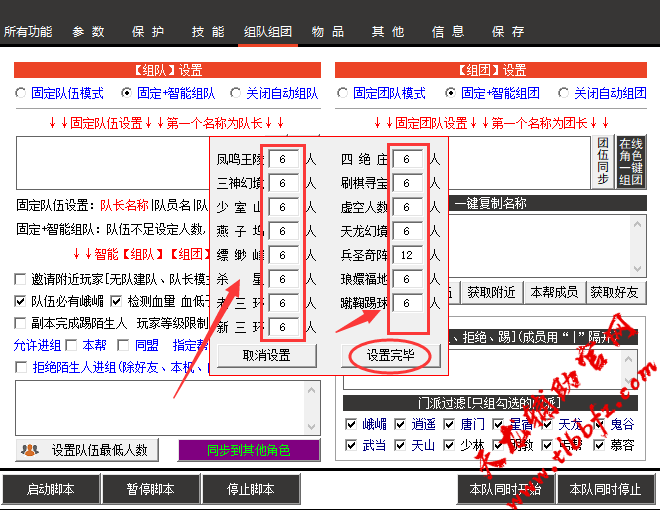Image resolution: width=660 pixels, height=510 pixels.
Task: Click 琅嬛福地 player count field
Action: tap(407, 279)
